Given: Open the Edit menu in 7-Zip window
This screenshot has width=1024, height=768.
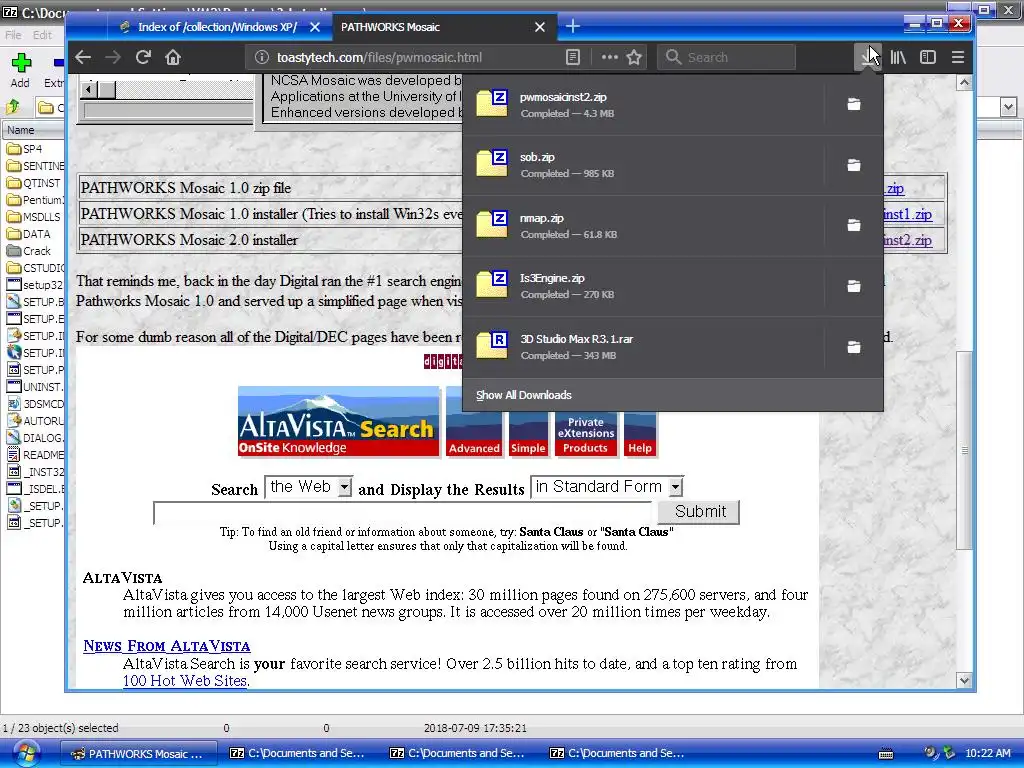Looking at the screenshot, I should [42, 35].
